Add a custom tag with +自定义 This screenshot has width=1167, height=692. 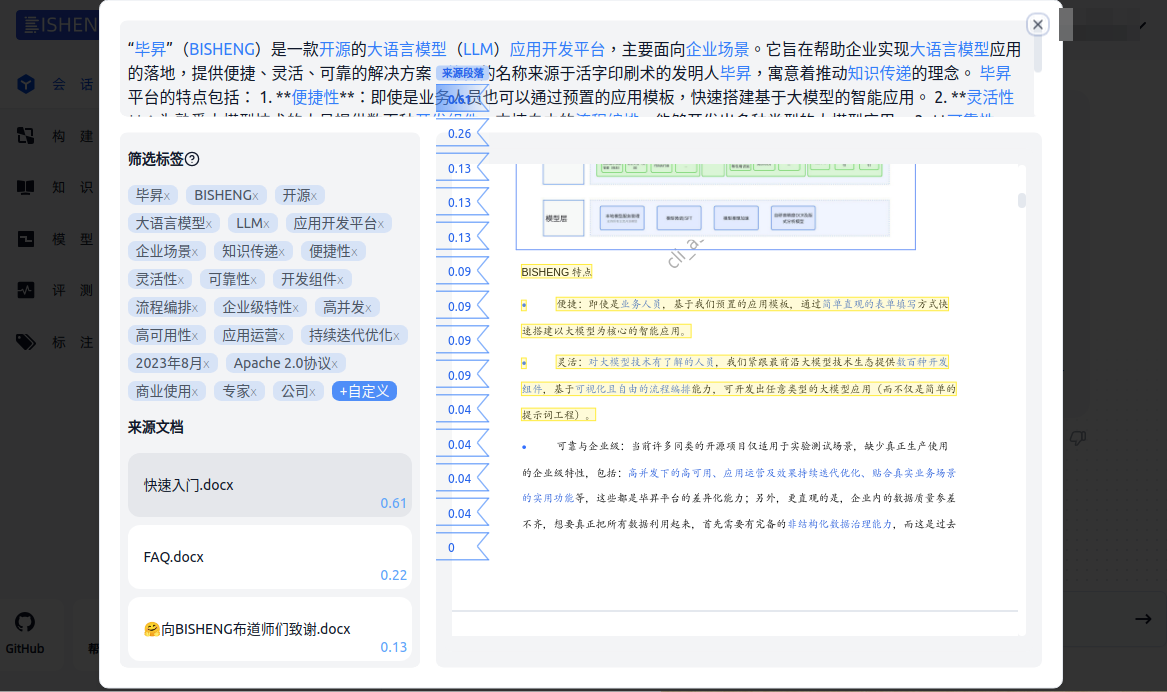click(x=364, y=391)
